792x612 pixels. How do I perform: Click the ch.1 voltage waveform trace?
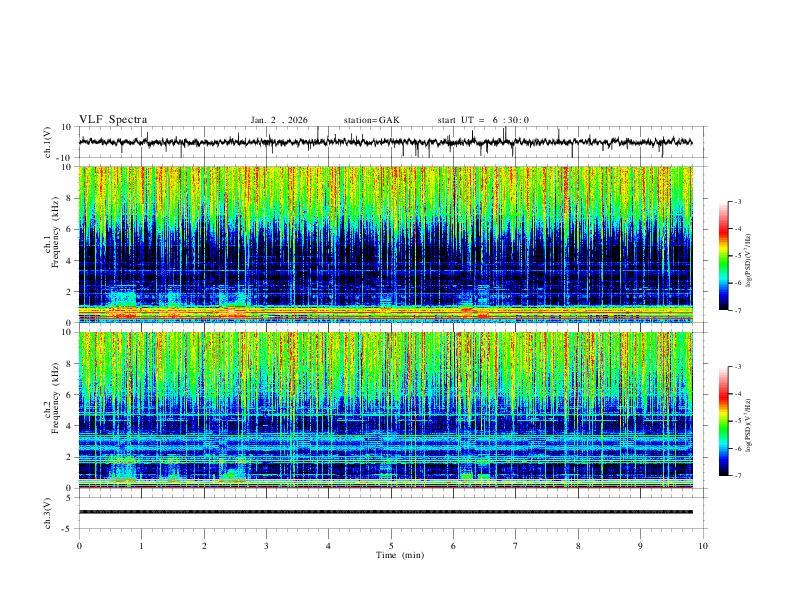385,142
